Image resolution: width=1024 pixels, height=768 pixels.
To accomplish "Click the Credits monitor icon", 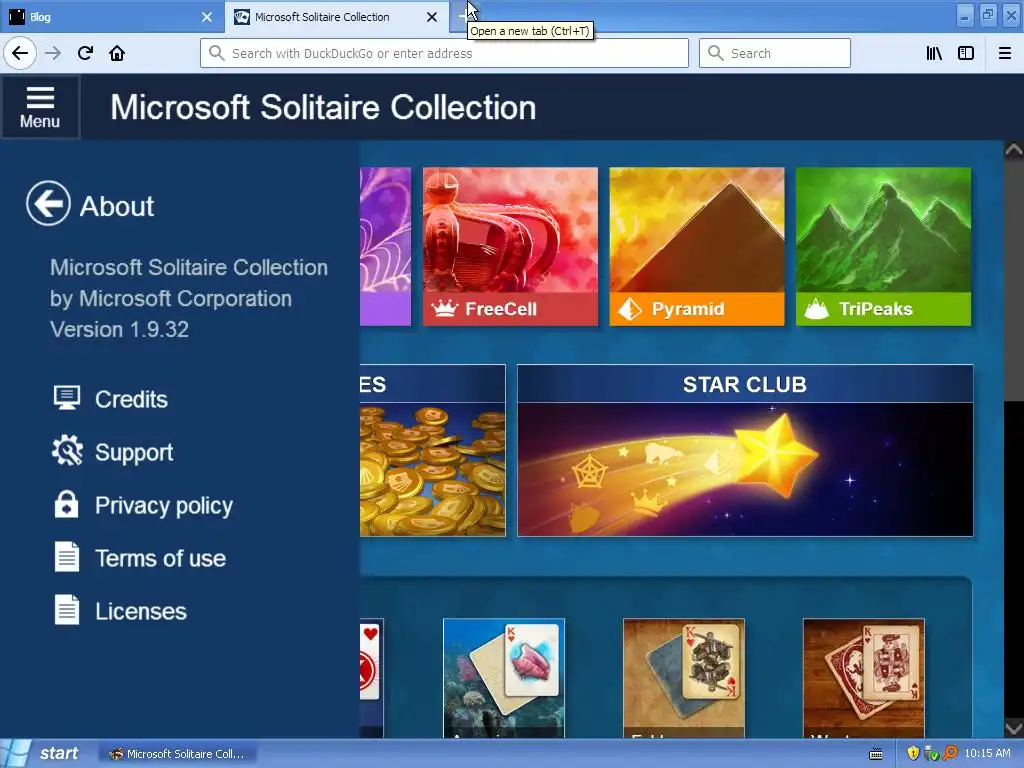I will [67, 398].
